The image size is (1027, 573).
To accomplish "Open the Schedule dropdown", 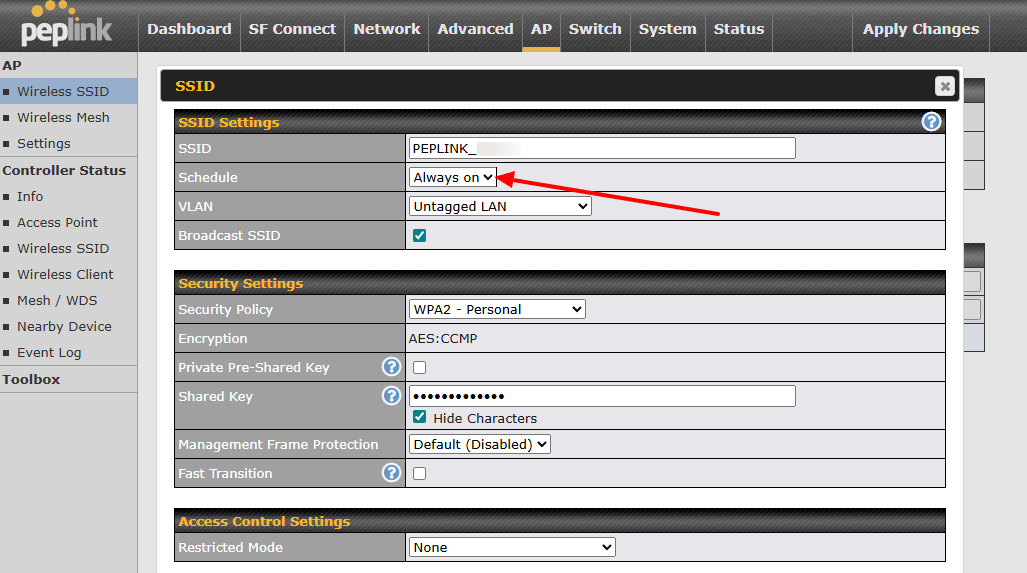I will pyautogui.click(x=453, y=177).
